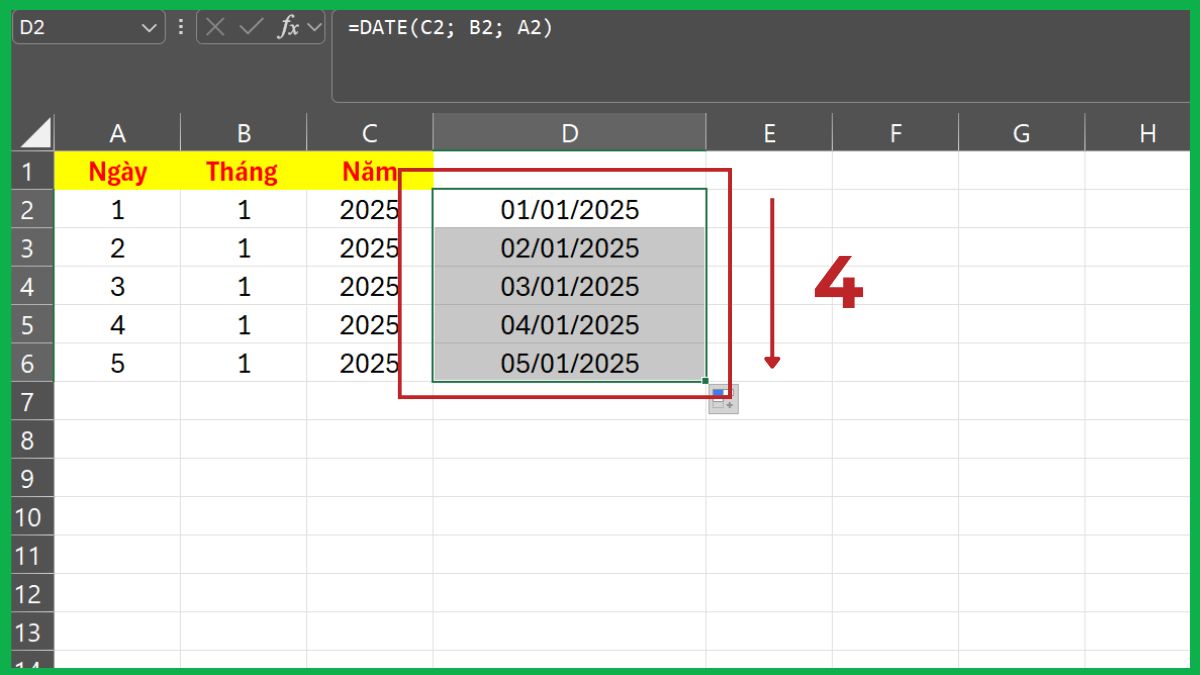Click the vertical ellipsis next to the Name Box
Viewport: 1200px width, 675px height.
click(x=179, y=27)
